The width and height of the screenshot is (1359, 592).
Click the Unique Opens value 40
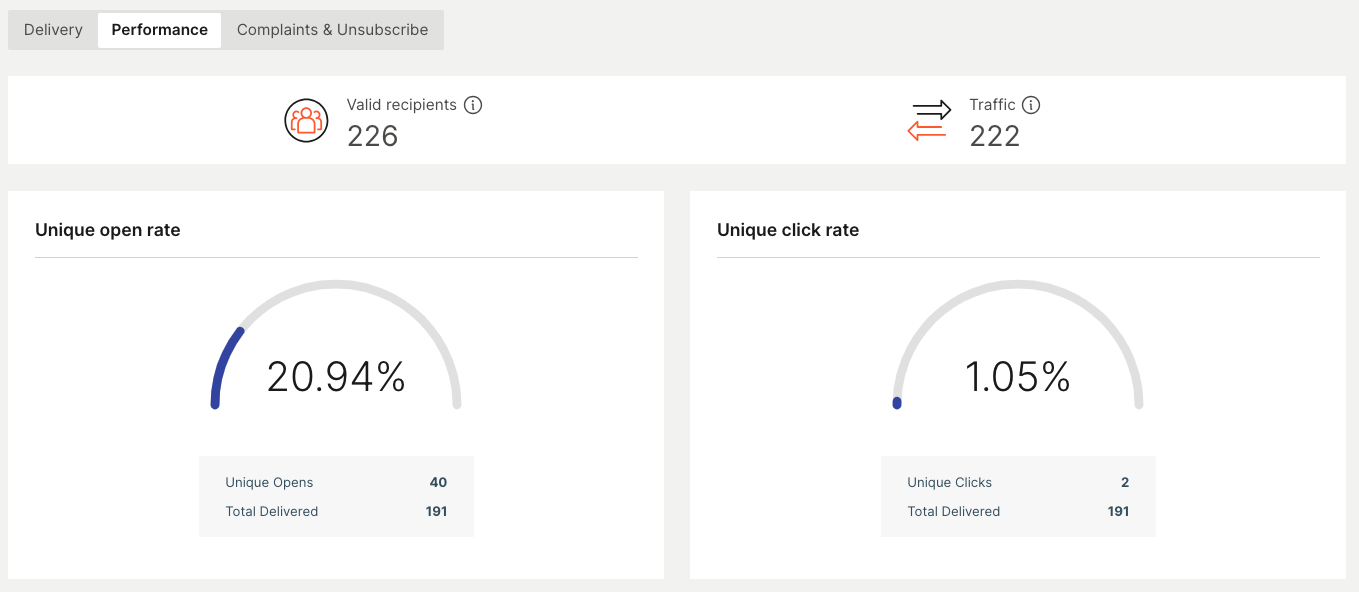tap(438, 483)
